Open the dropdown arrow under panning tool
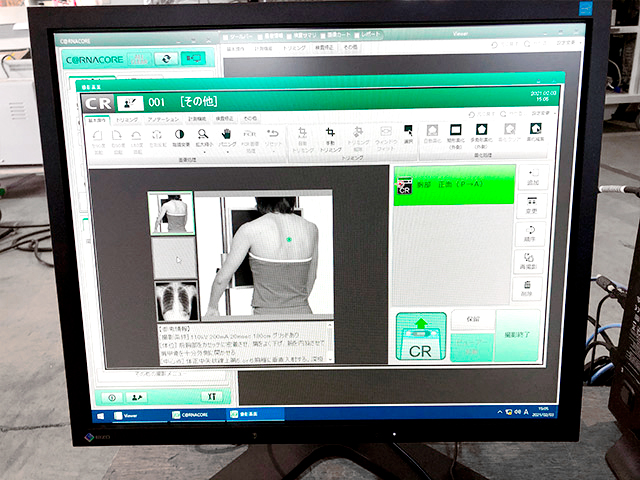 227,152
